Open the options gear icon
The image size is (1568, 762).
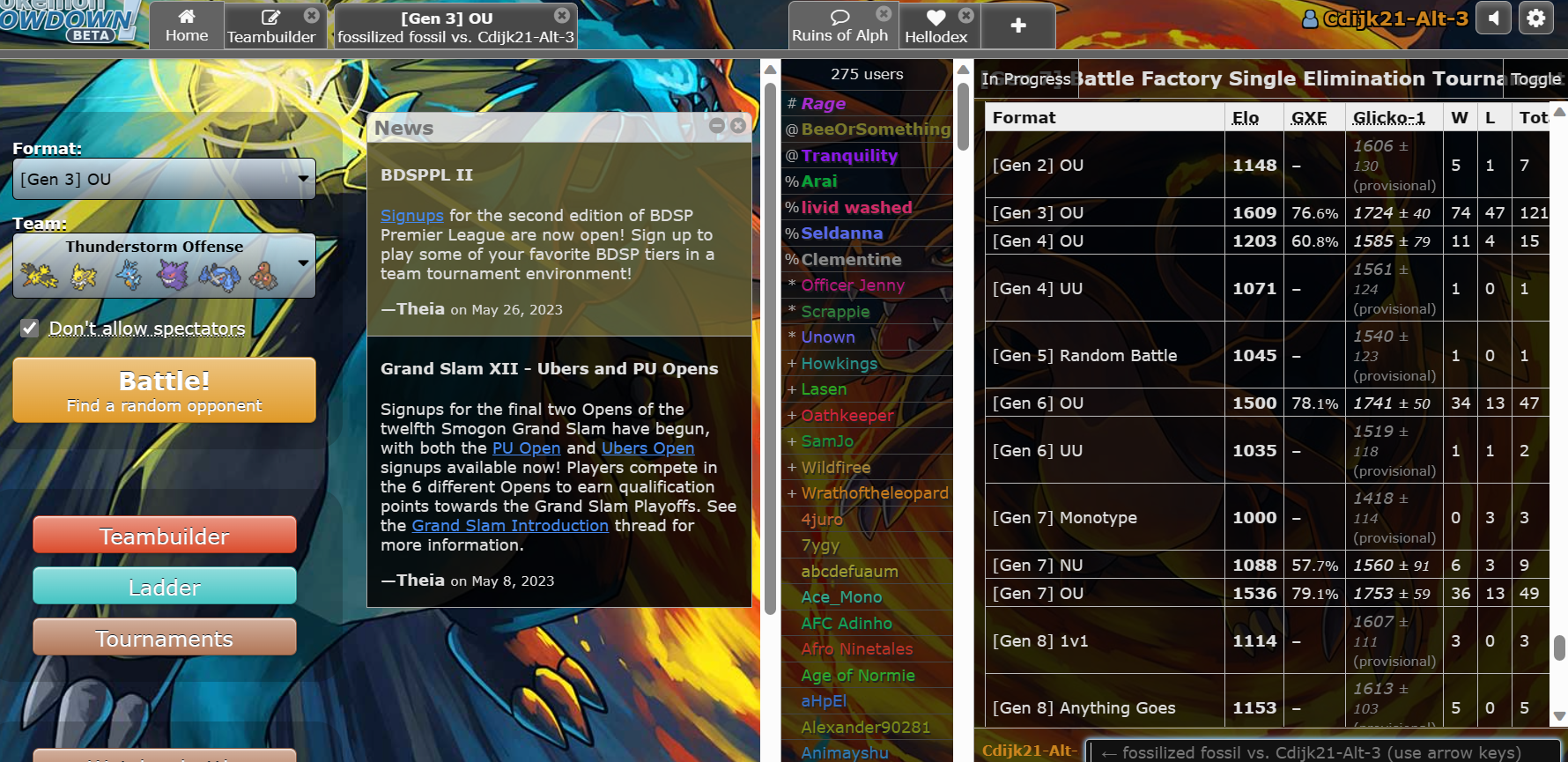point(1535,18)
